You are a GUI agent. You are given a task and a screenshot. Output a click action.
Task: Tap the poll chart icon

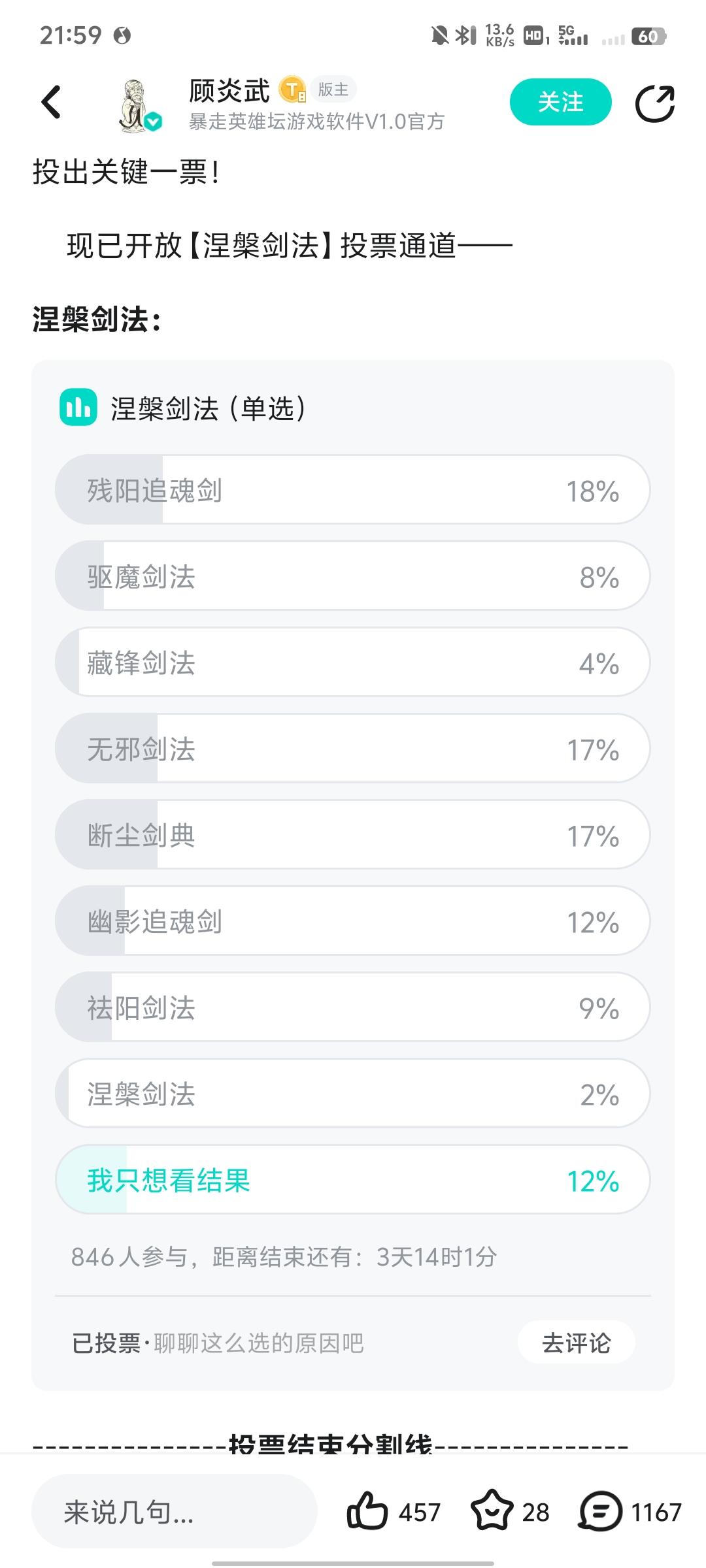[x=78, y=408]
